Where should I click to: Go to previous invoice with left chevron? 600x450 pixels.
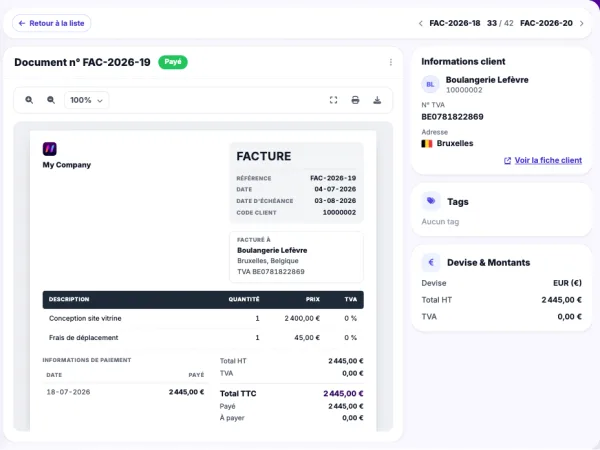(x=421, y=23)
